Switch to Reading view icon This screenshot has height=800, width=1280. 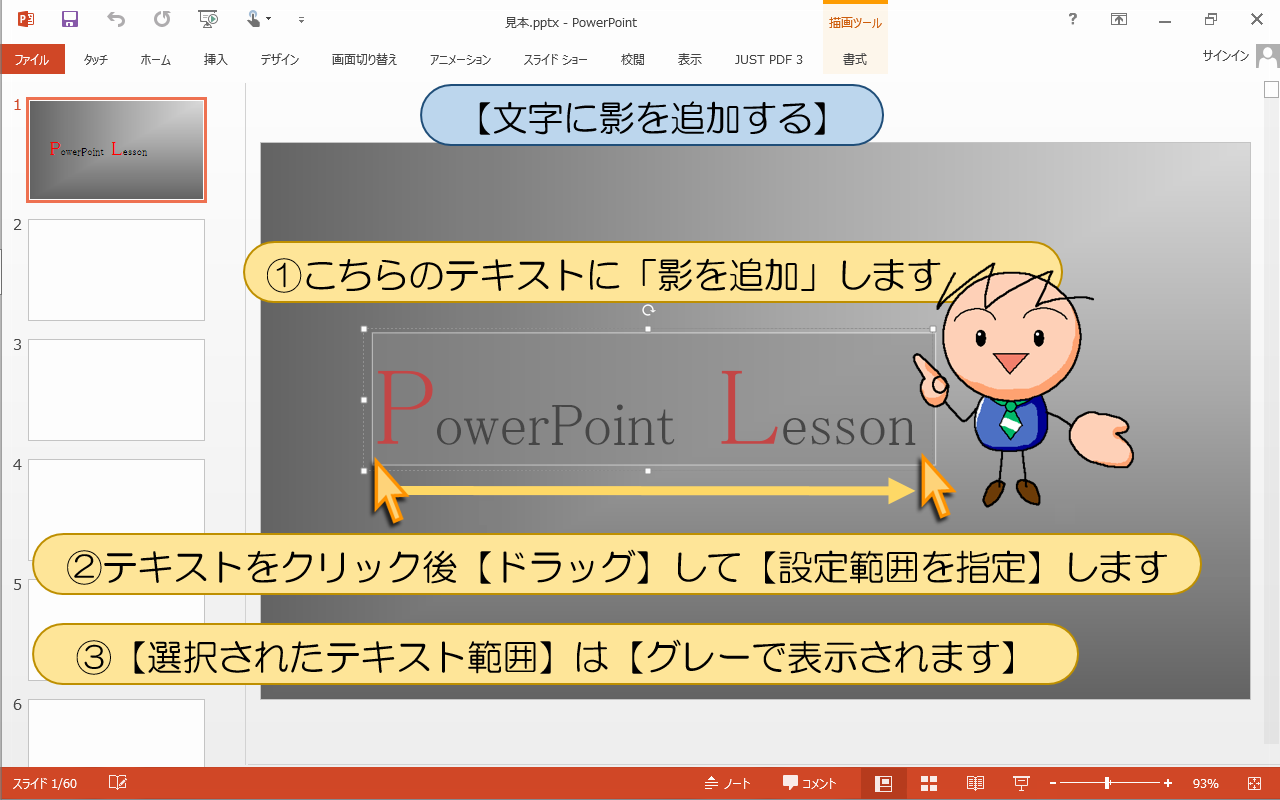(975, 784)
